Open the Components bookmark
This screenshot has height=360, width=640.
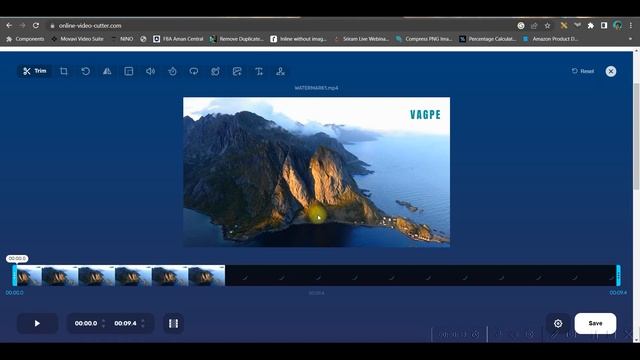pos(25,39)
